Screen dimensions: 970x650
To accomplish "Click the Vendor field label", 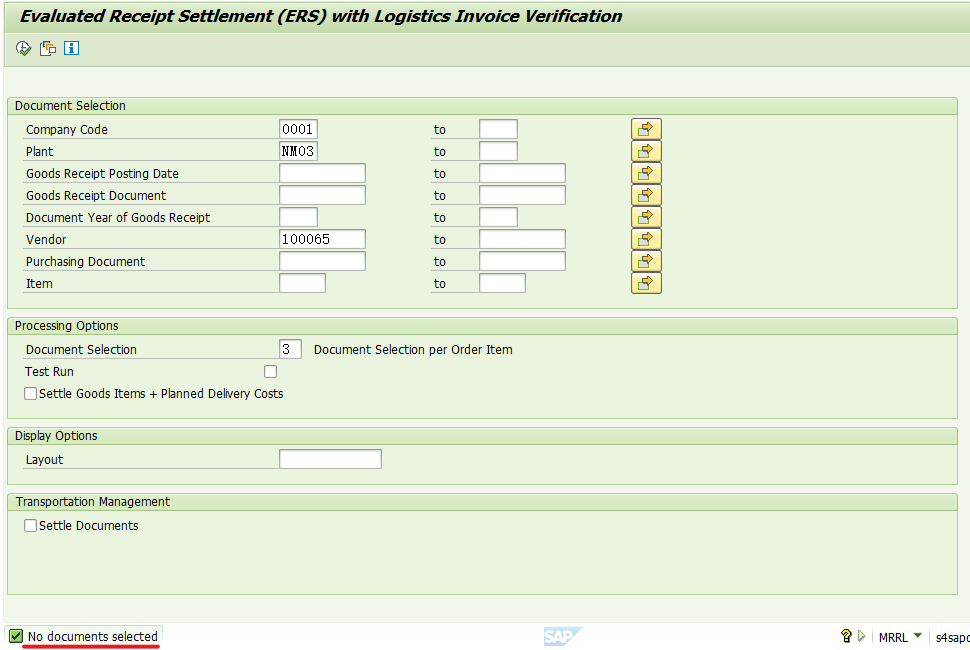I will click(46, 239).
